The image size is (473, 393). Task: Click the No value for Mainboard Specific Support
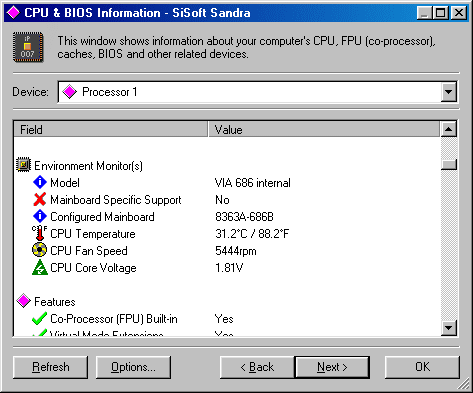(222, 200)
